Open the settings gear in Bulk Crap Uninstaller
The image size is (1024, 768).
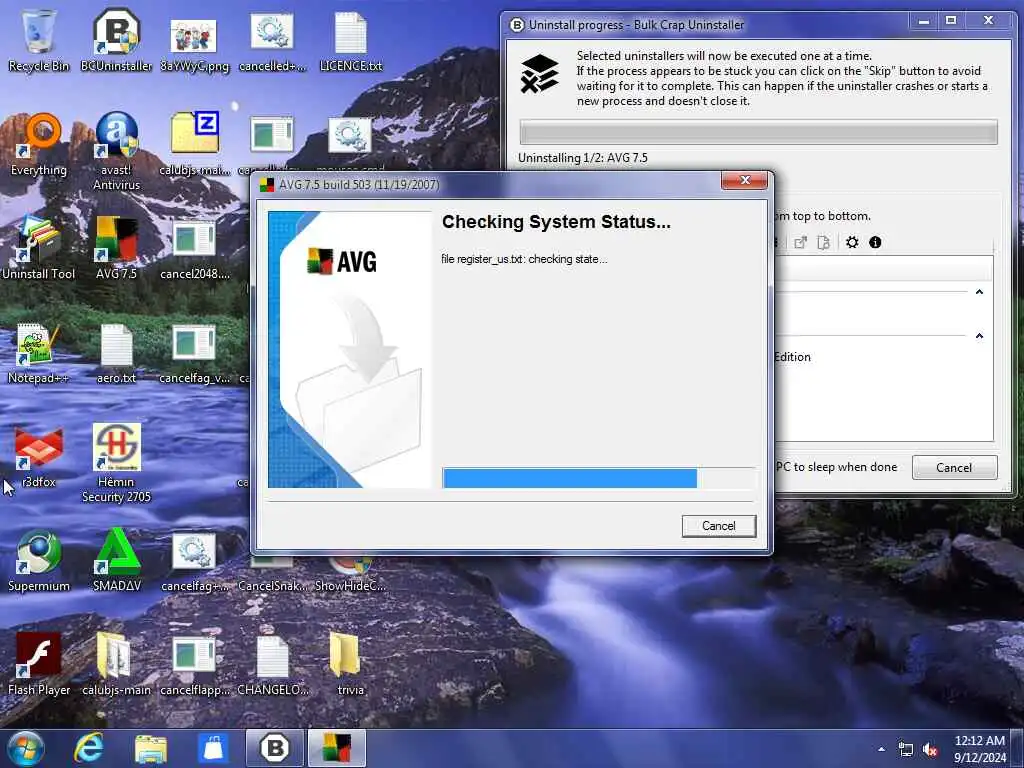pos(852,242)
